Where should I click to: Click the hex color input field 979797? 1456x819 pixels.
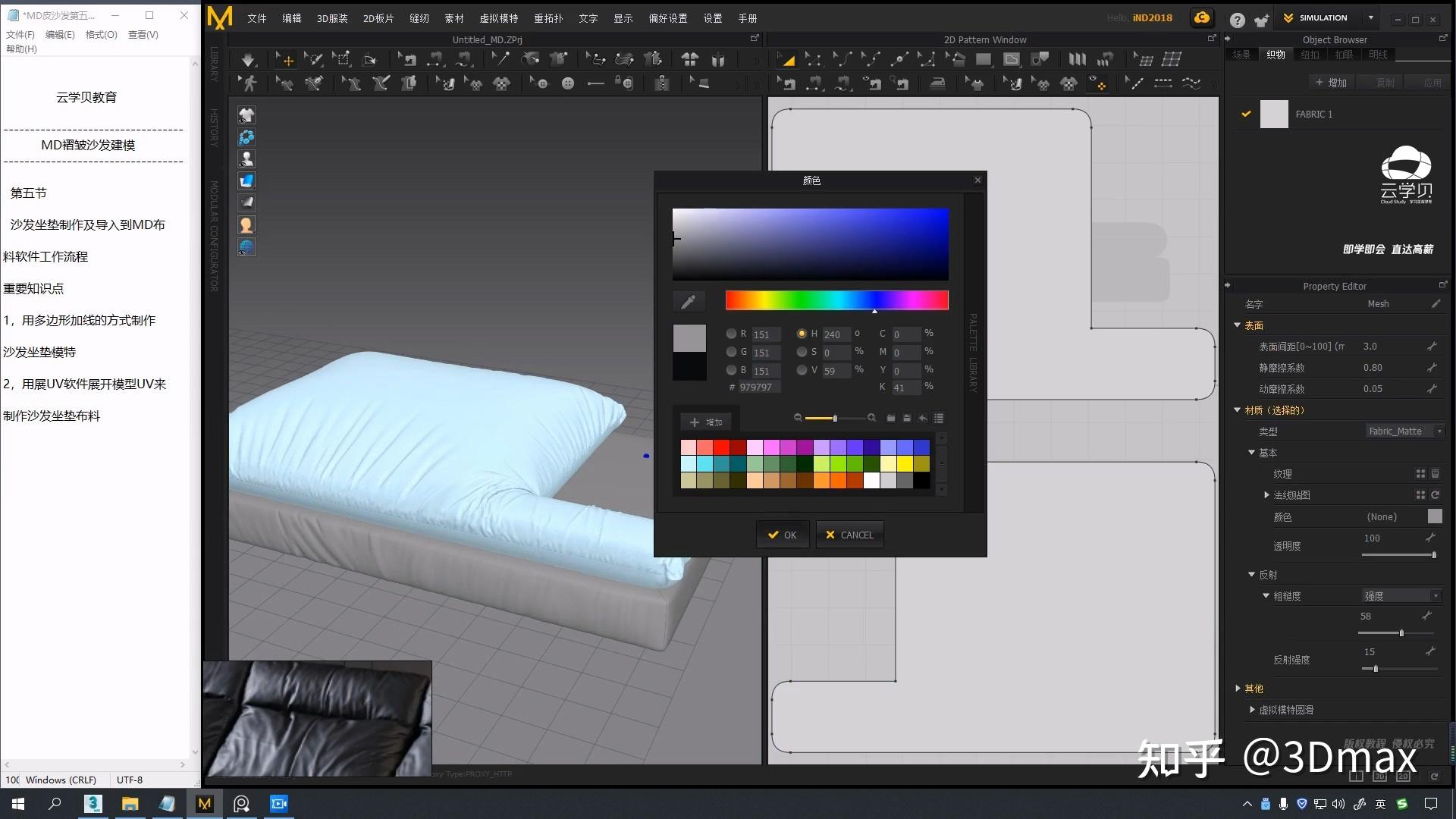760,387
